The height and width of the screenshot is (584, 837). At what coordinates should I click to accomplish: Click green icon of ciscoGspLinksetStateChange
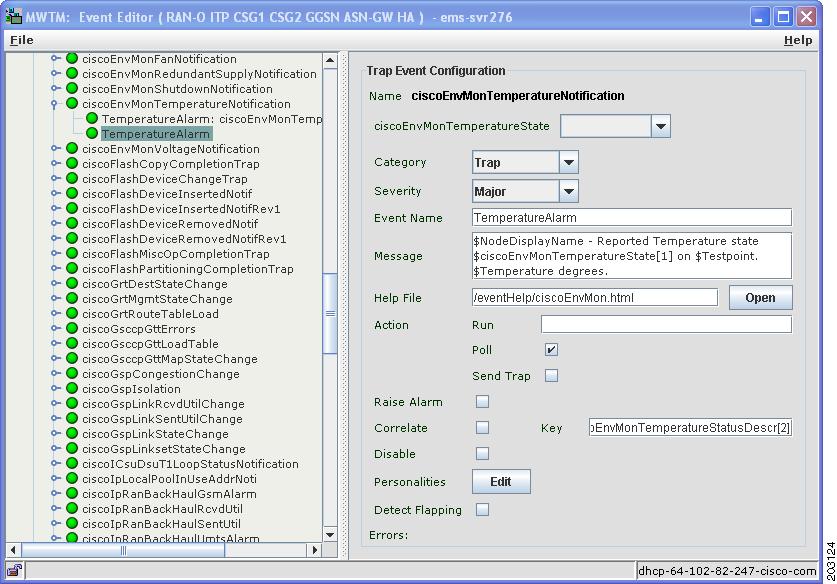pos(72,448)
